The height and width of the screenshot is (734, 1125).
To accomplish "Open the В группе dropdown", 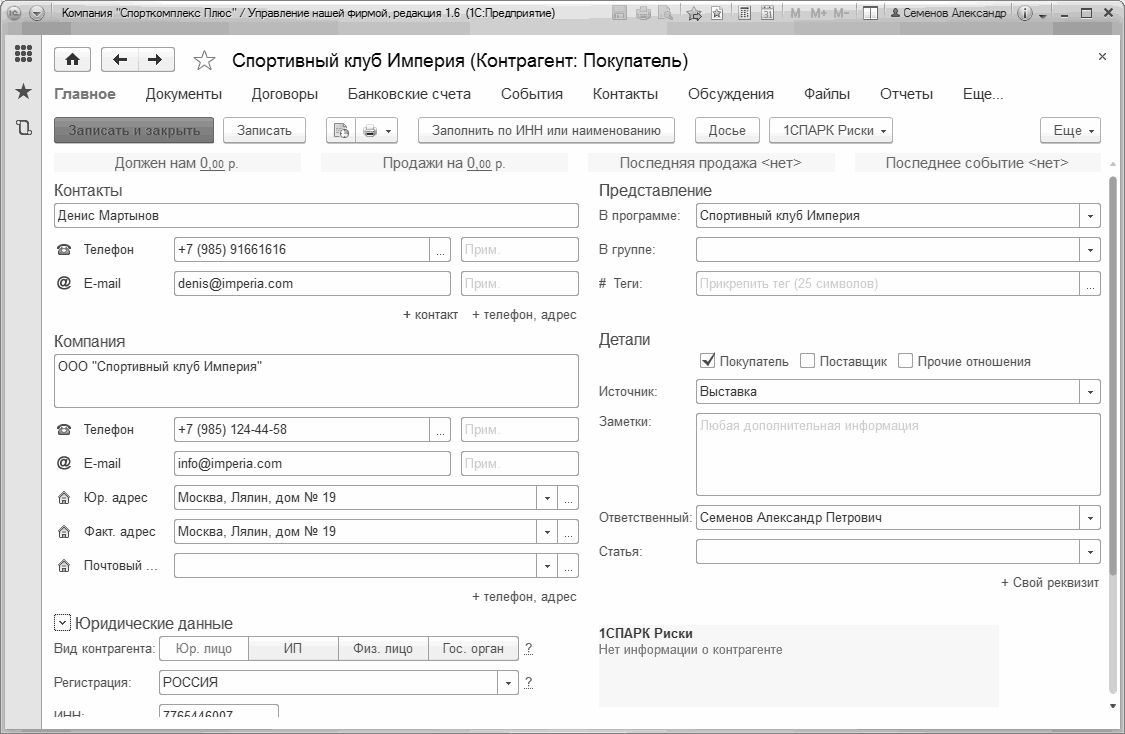I will [x=1090, y=250].
